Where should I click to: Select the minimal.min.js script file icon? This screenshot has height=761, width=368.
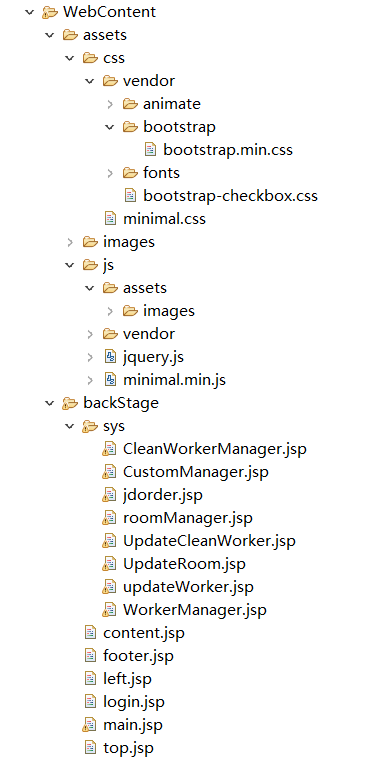pos(111,380)
